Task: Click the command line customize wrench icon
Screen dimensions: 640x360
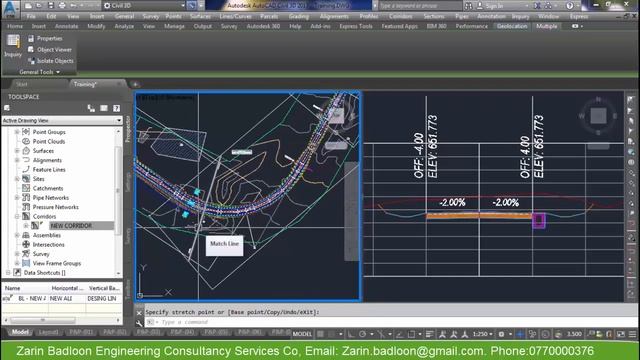Action: 139,323
